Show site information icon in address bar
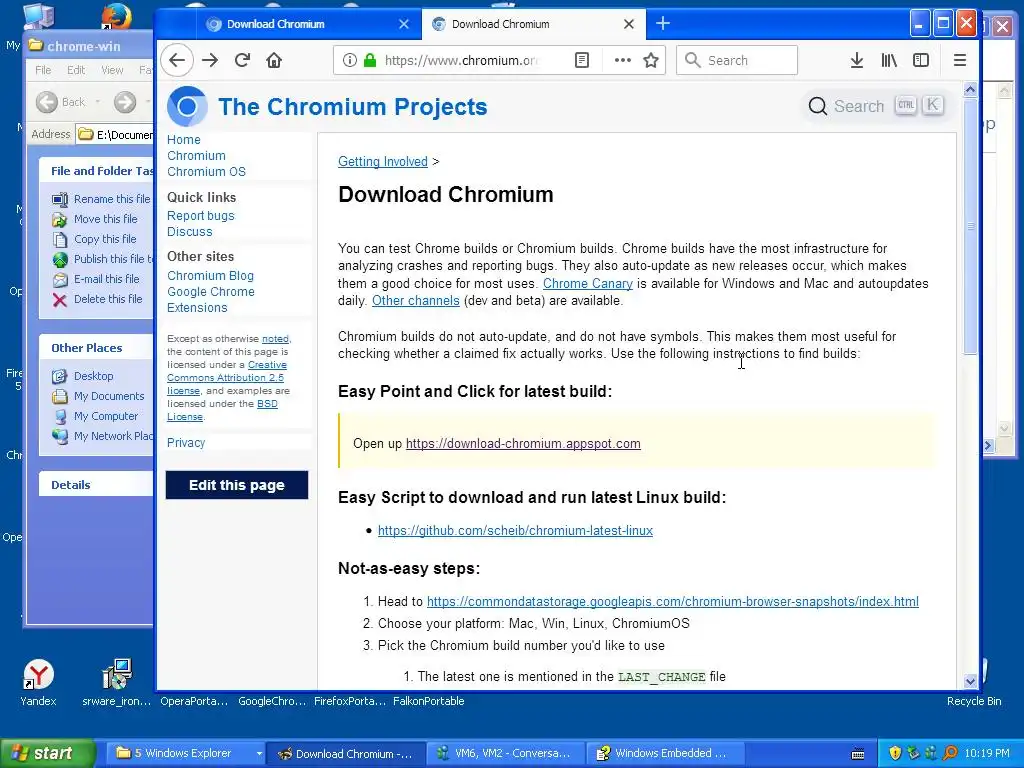Image resolution: width=1024 pixels, height=768 pixels. click(x=350, y=60)
